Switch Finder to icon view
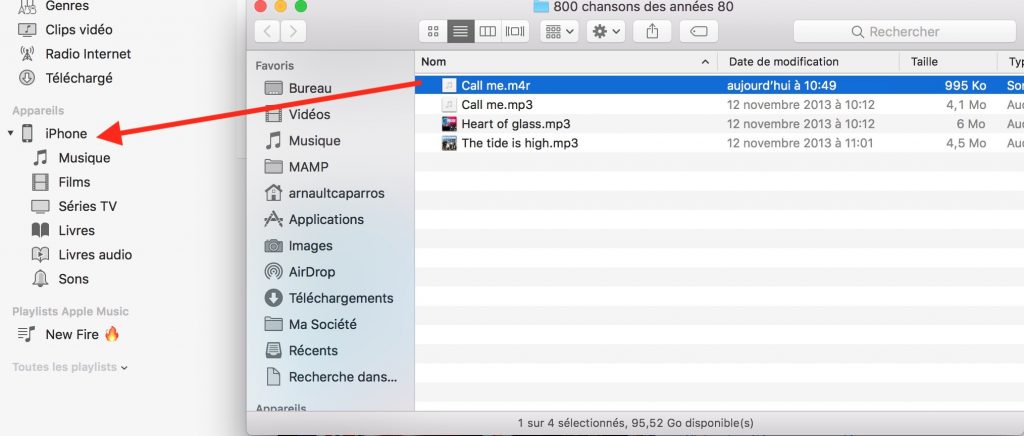Viewport: 1024px width, 436px height. 433,31
